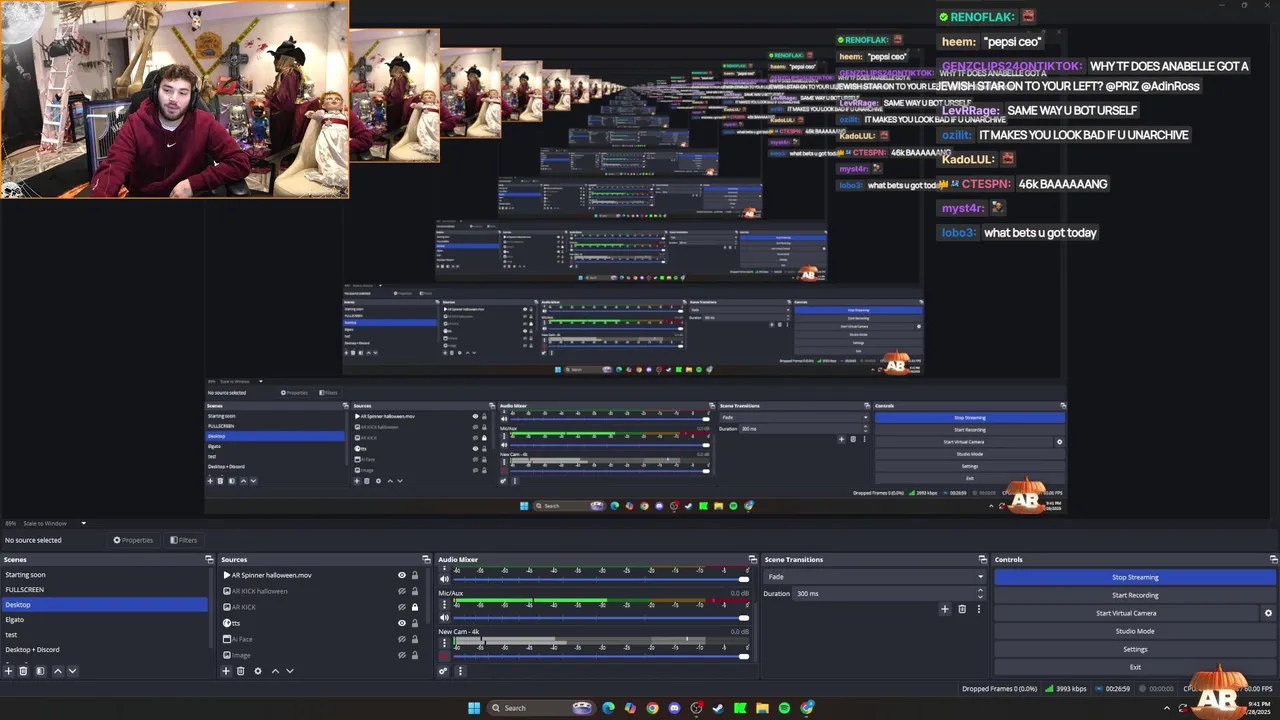Remove selected scene with the trash icon
Screen dimensions: 1280x720
pos(23,671)
